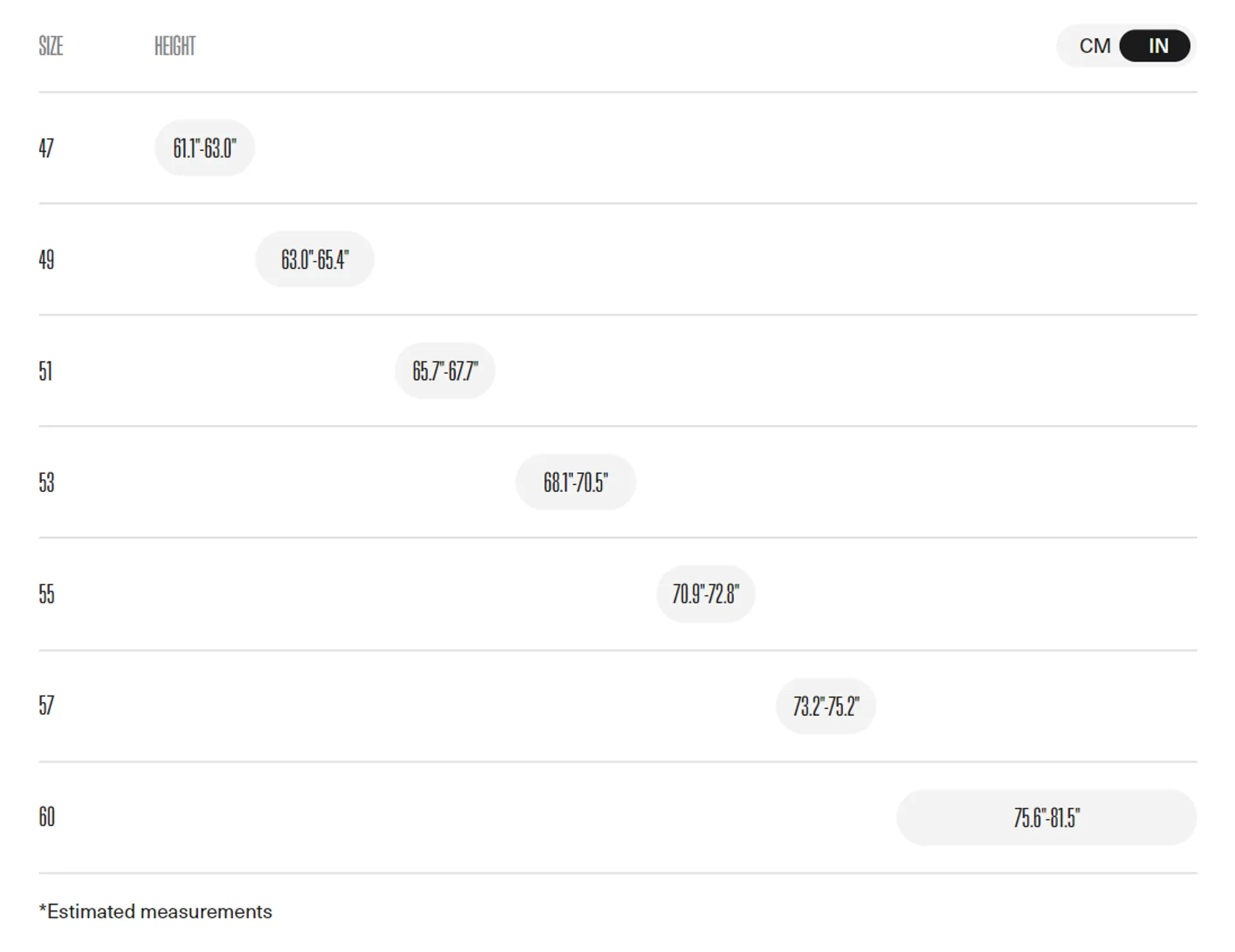This screenshot has width=1235, height=952.
Task: Switch units to CM
Action: coord(1094,46)
